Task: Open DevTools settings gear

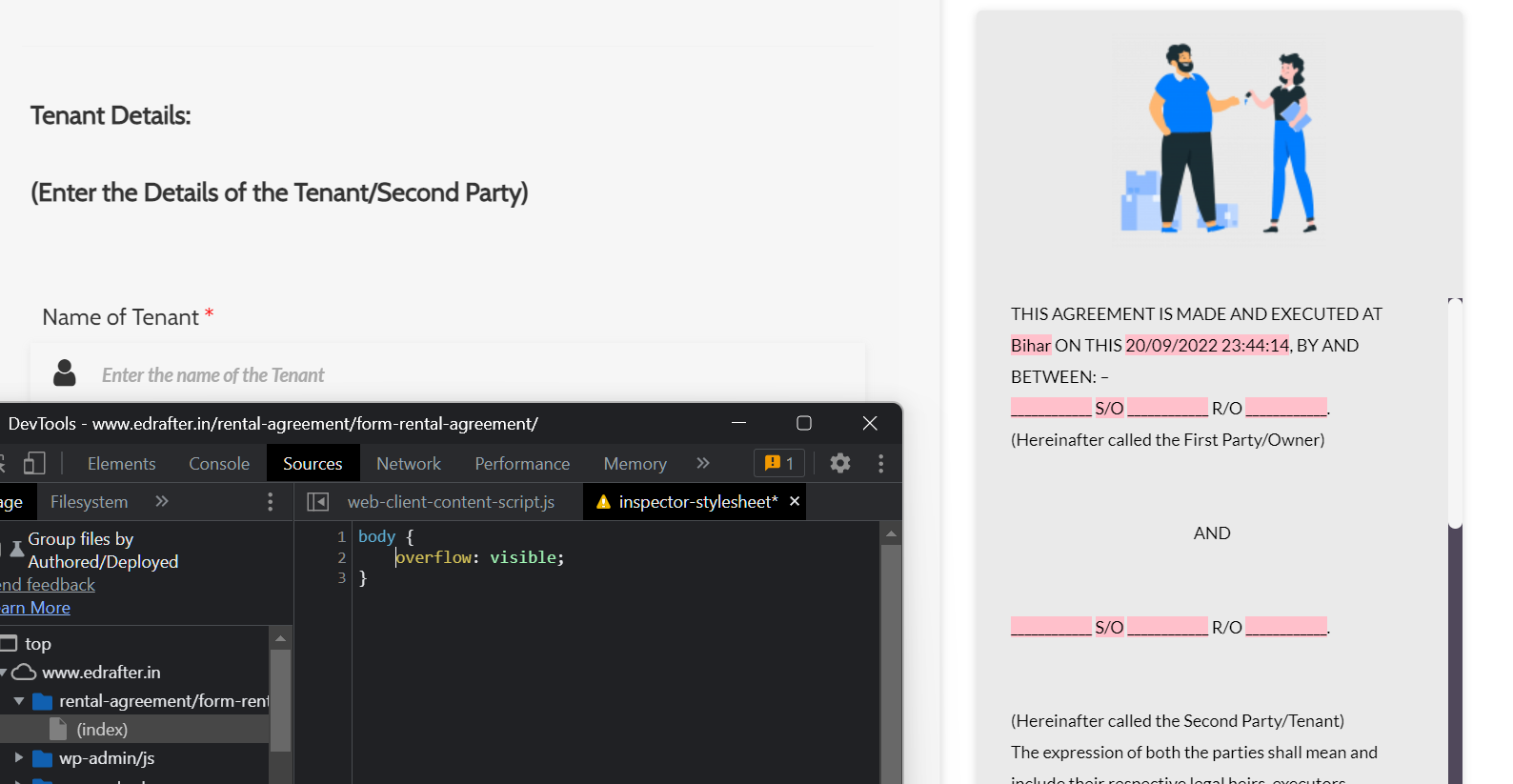Action: tap(839, 463)
